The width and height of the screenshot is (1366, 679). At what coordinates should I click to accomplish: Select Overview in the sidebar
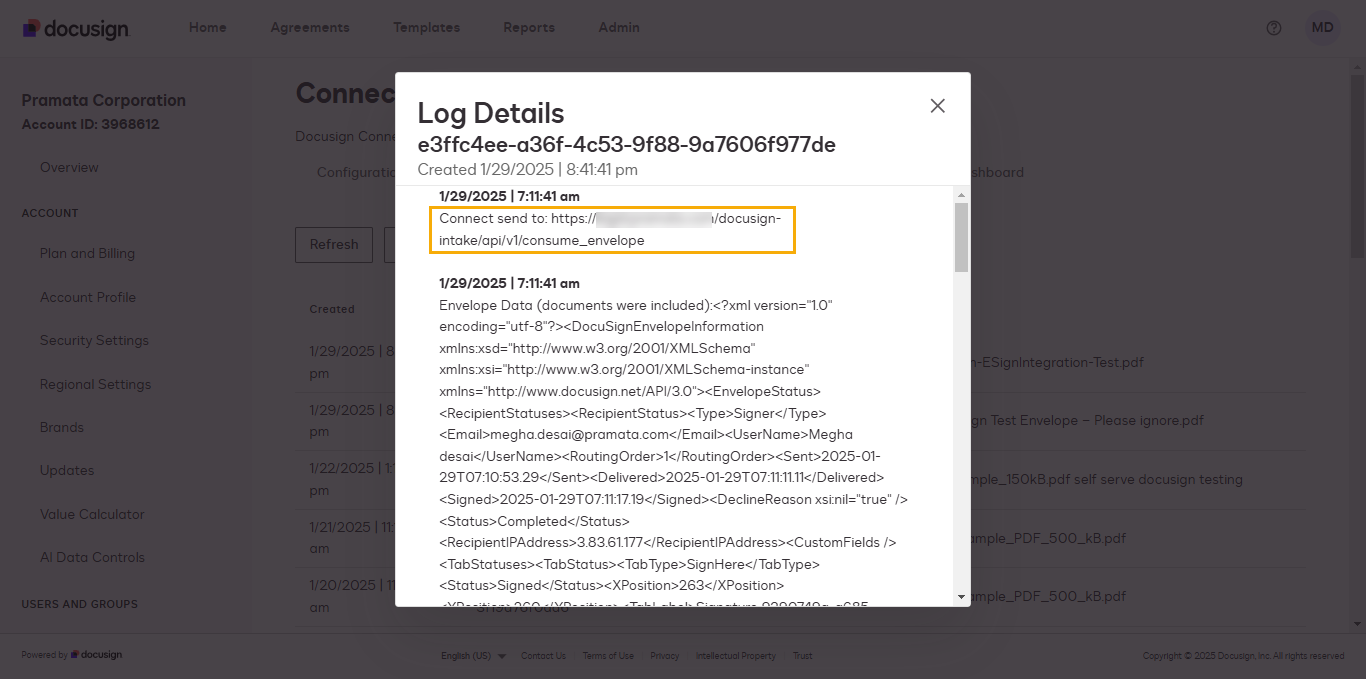click(69, 168)
